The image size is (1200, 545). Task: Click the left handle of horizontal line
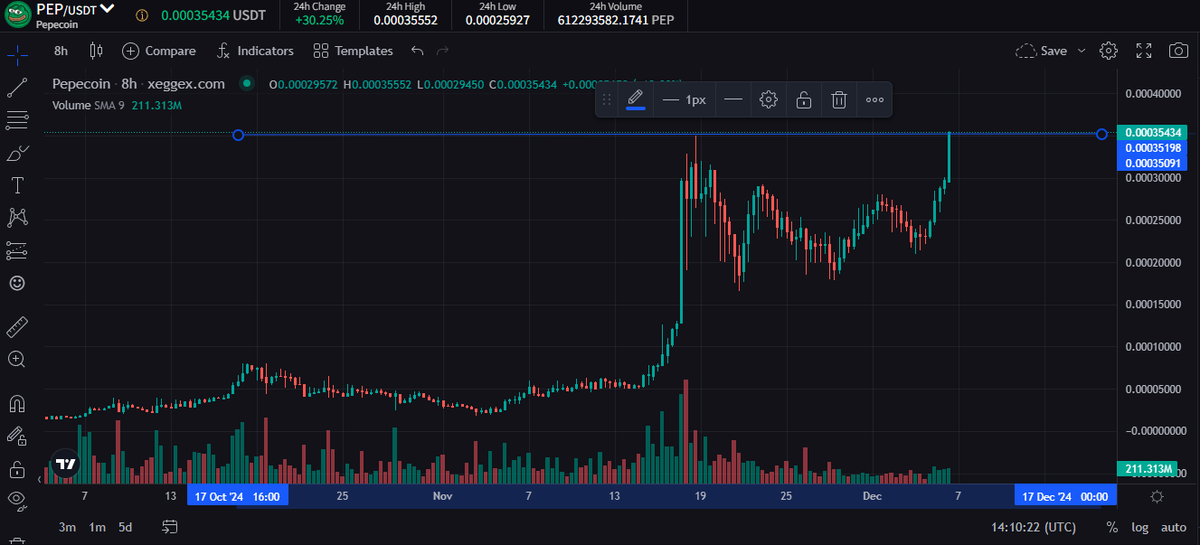(x=238, y=134)
